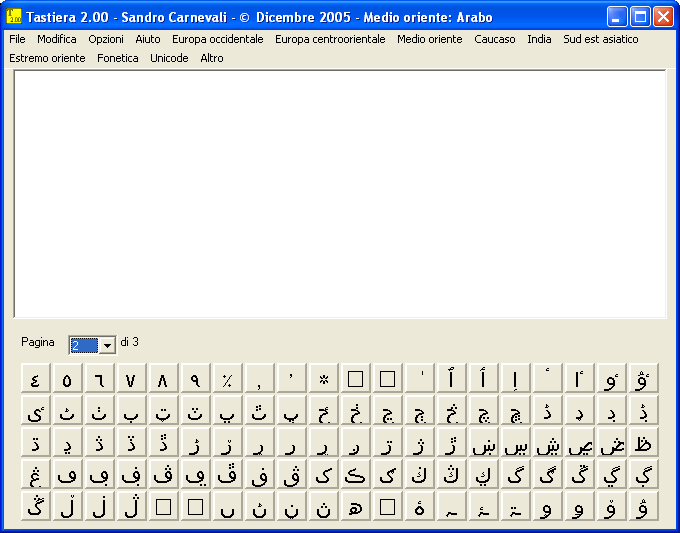The image size is (680, 533).
Task: Open the India menu
Action: pos(539,39)
